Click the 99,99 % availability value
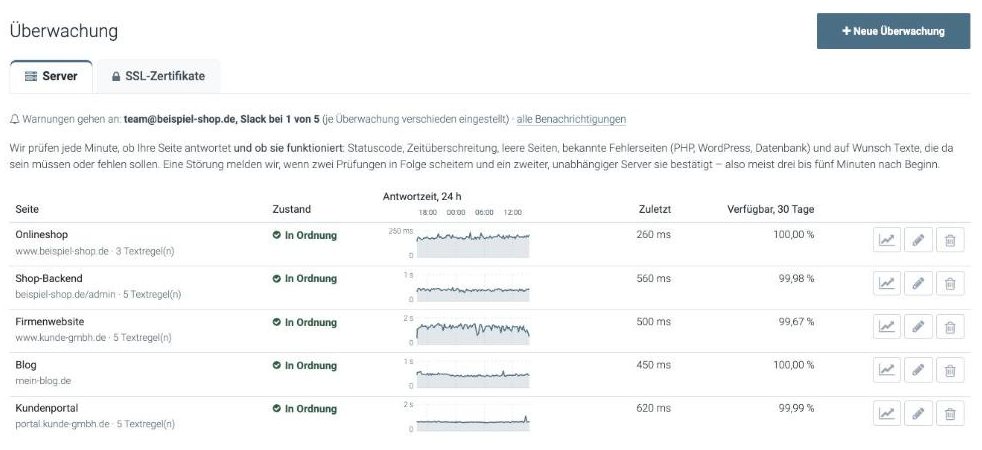 click(797, 408)
